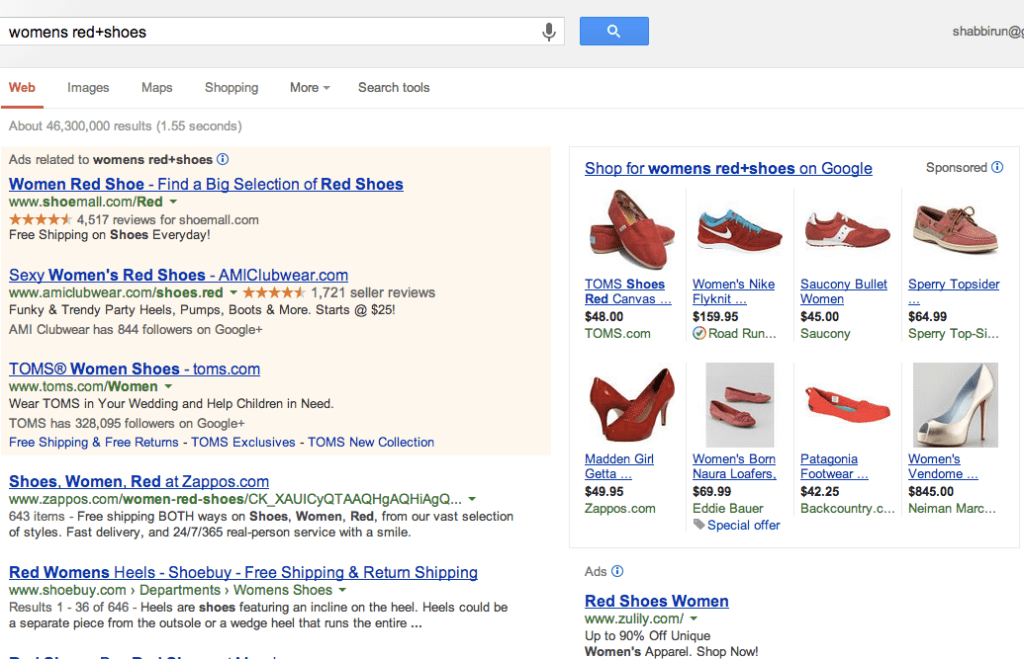This screenshot has height=659, width=1024.
Task: Click the star rating for amiclubwear seller reviews
Action: (x=274, y=292)
